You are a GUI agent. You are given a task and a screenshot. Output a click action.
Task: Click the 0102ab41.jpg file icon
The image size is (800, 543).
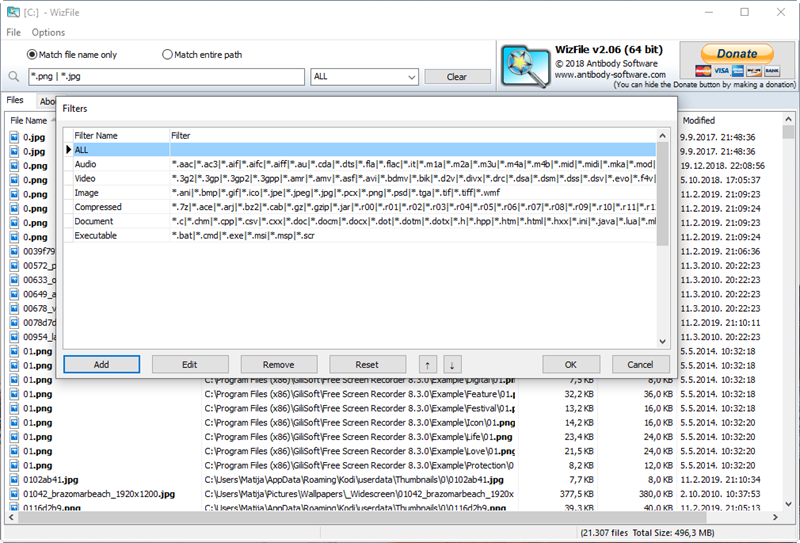click(14, 479)
